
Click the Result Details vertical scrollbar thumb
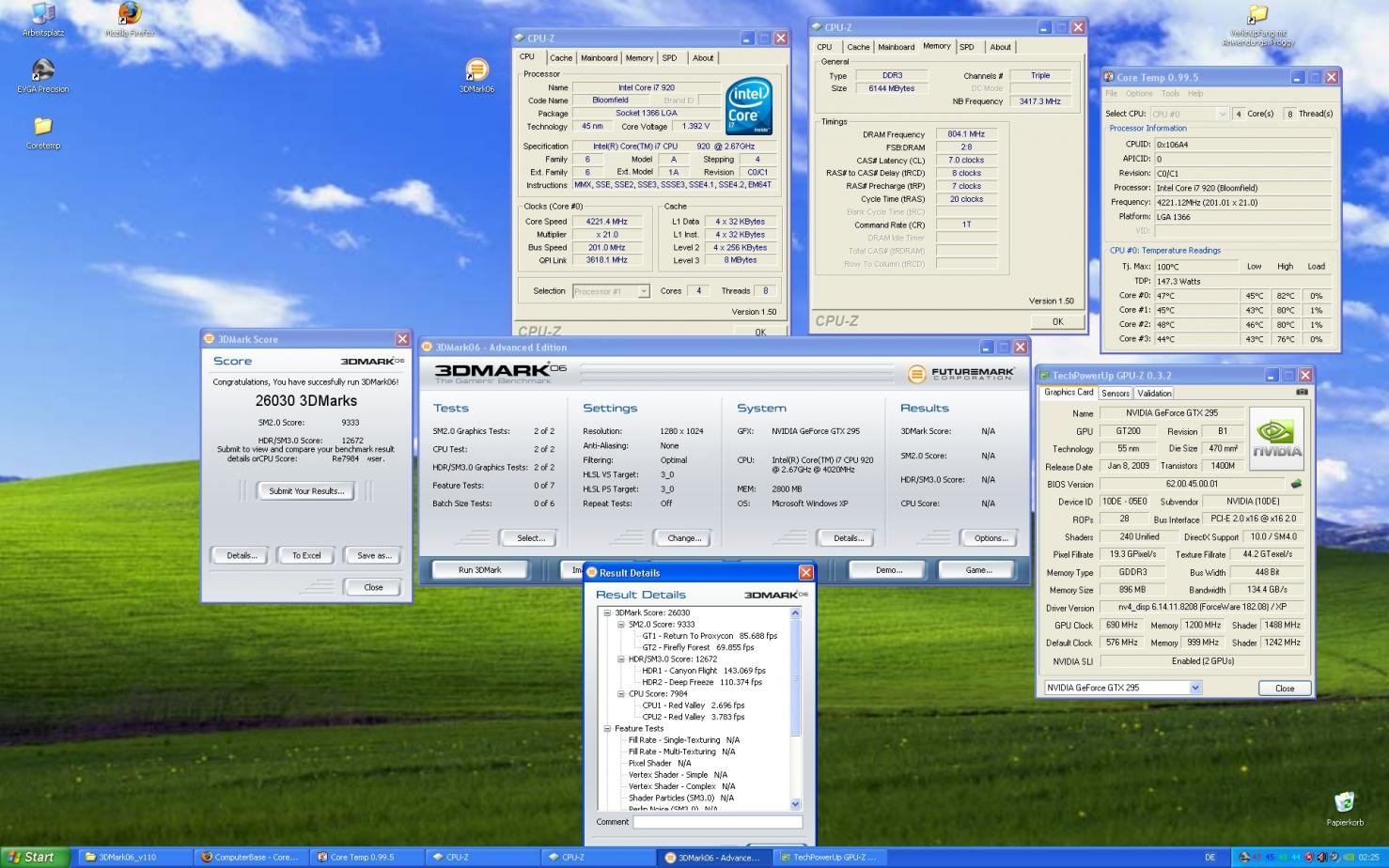(x=796, y=677)
